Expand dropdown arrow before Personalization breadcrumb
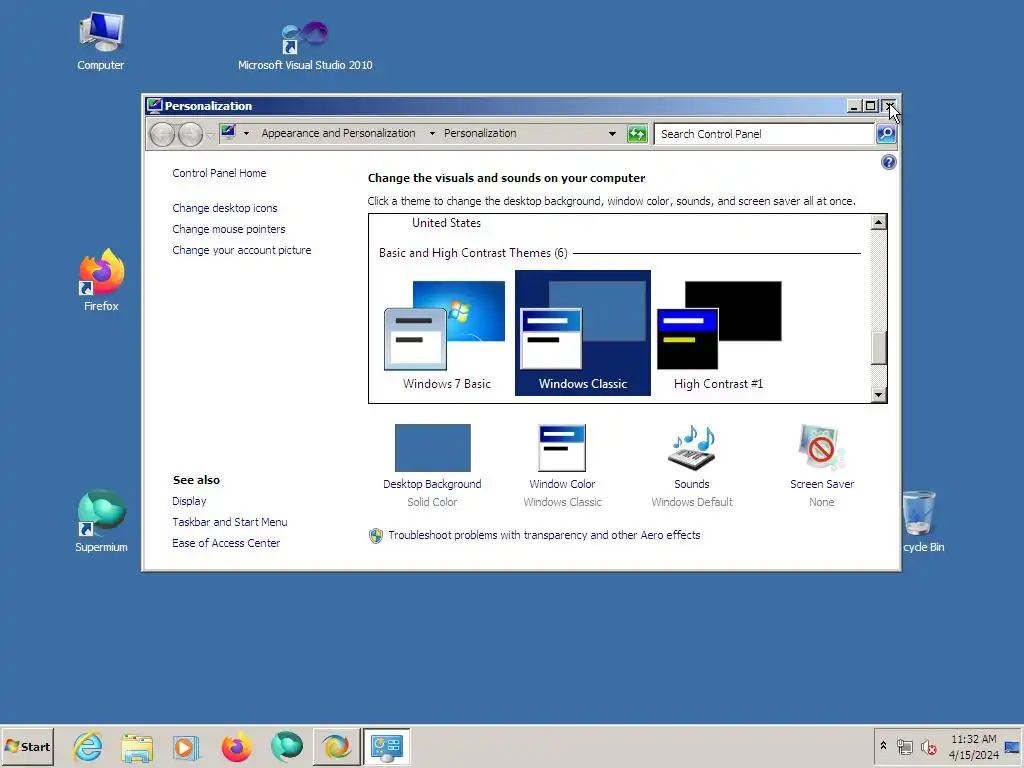This screenshot has height=768, width=1024. 432,133
